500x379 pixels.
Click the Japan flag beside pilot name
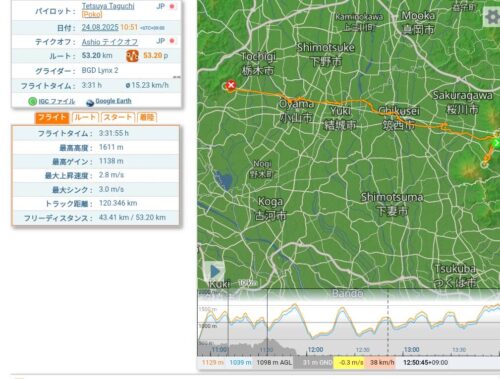[x=172, y=6]
